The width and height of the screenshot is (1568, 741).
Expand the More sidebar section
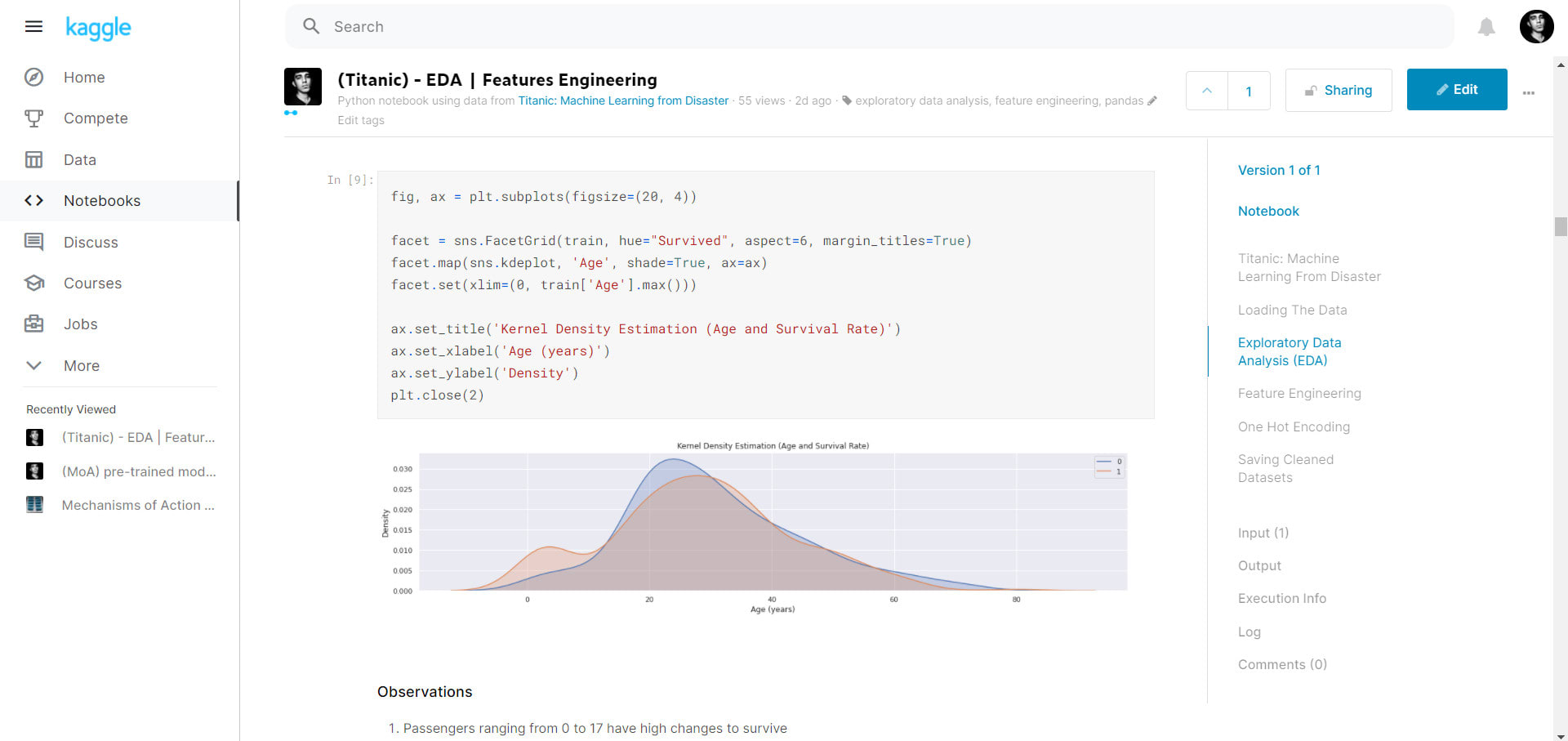click(33, 366)
